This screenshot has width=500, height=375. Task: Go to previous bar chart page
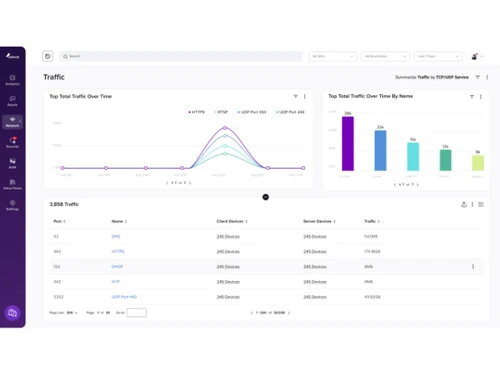coord(395,184)
